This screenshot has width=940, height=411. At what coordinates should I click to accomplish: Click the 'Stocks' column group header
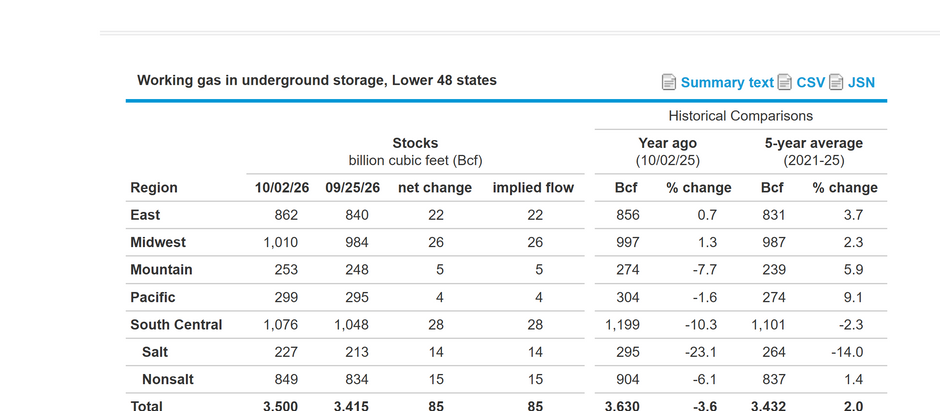(415, 143)
